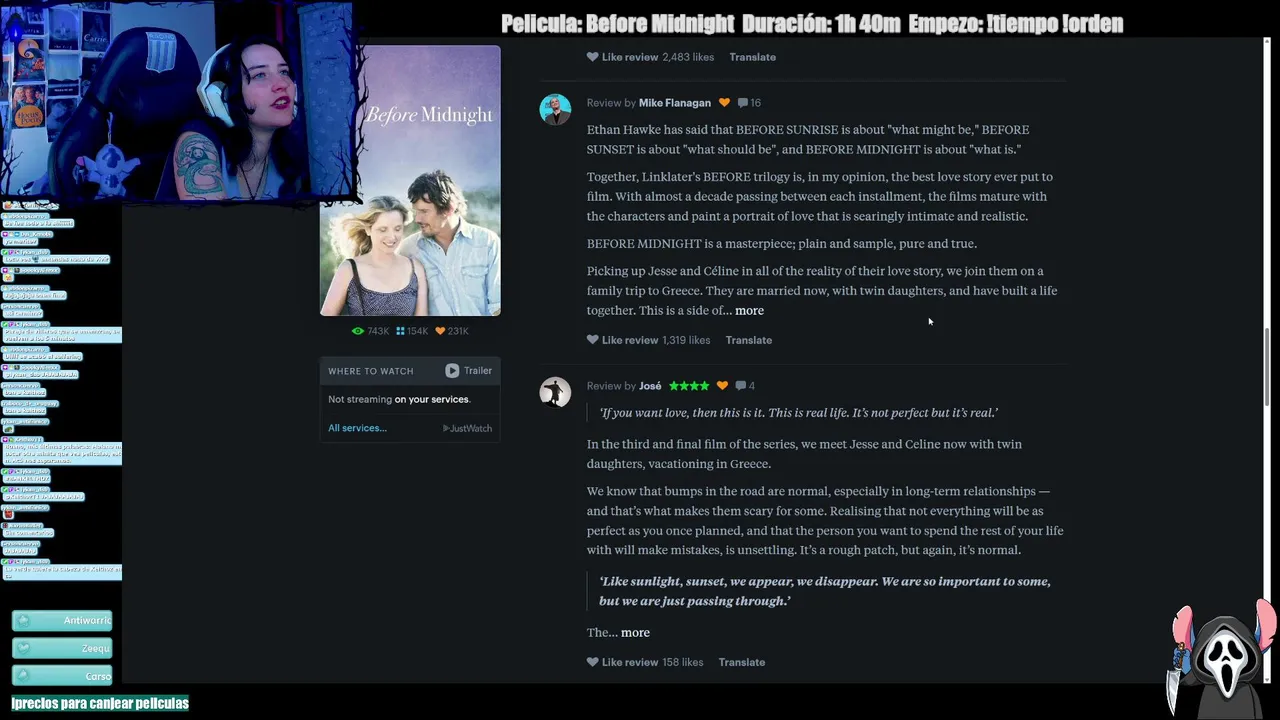Play the Trailer button icon
Viewport: 1280px width, 720px height.
click(452, 370)
